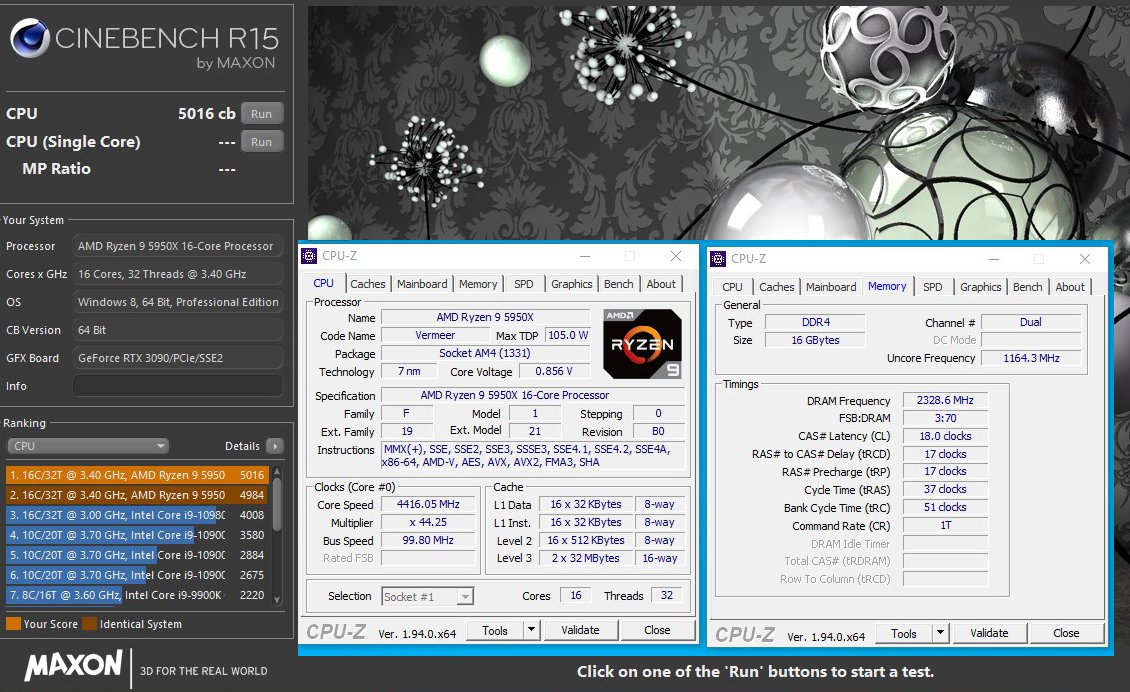Select ranking entry 4 scoring 3580
The height and width of the screenshot is (692, 1130).
137,536
